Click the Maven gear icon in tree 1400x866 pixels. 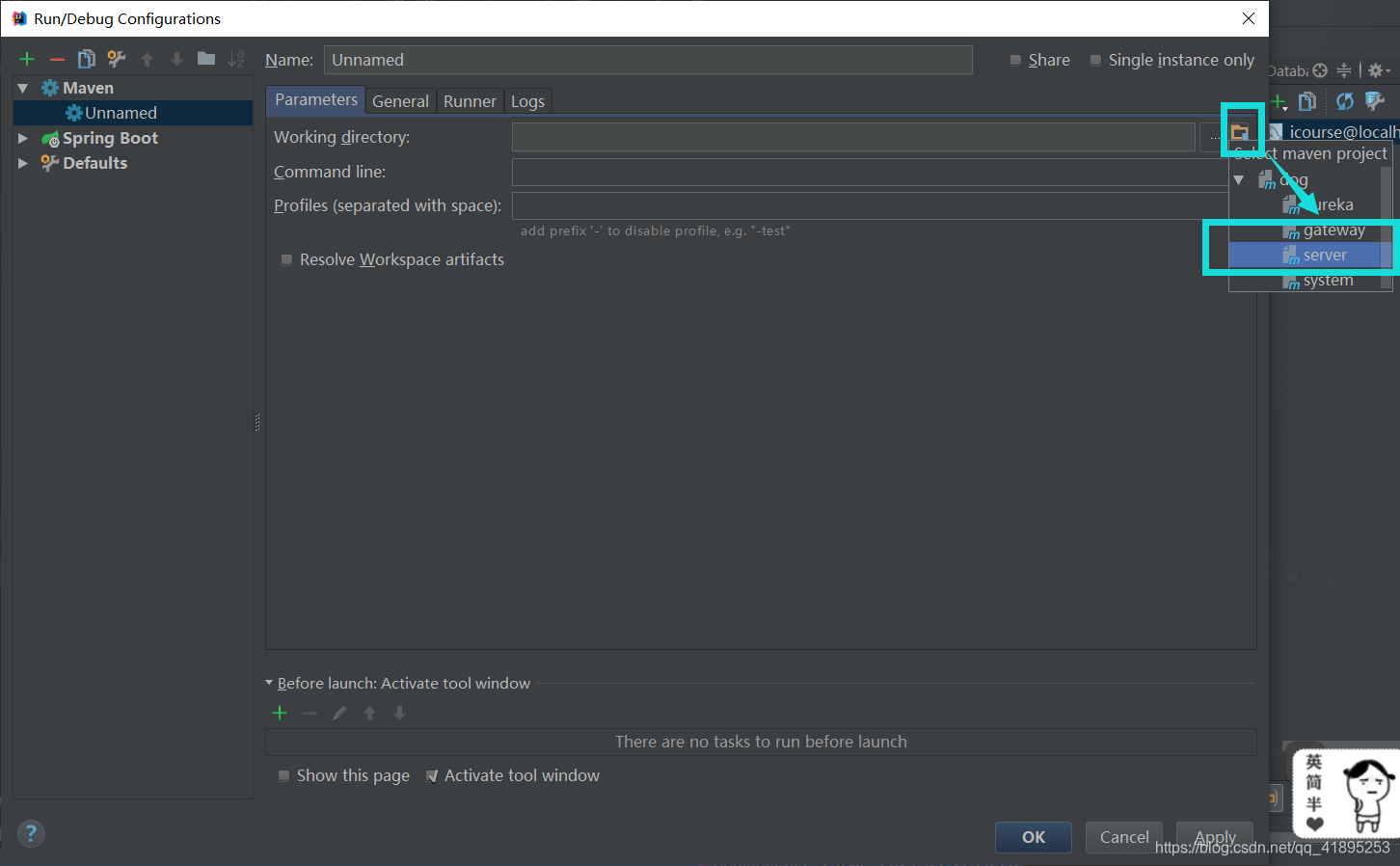[50, 88]
